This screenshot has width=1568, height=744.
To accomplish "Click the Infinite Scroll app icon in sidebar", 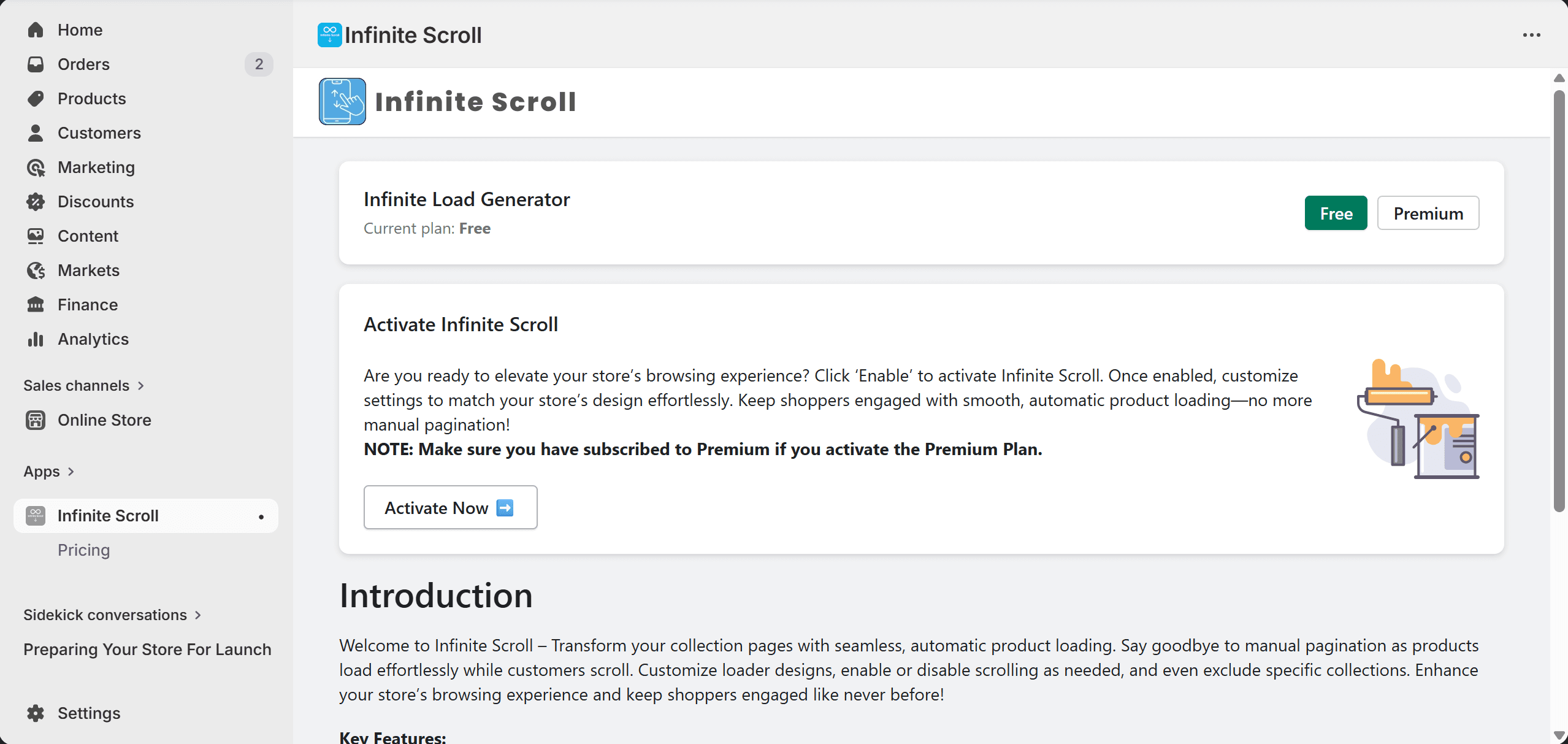I will pyautogui.click(x=35, y=515).
